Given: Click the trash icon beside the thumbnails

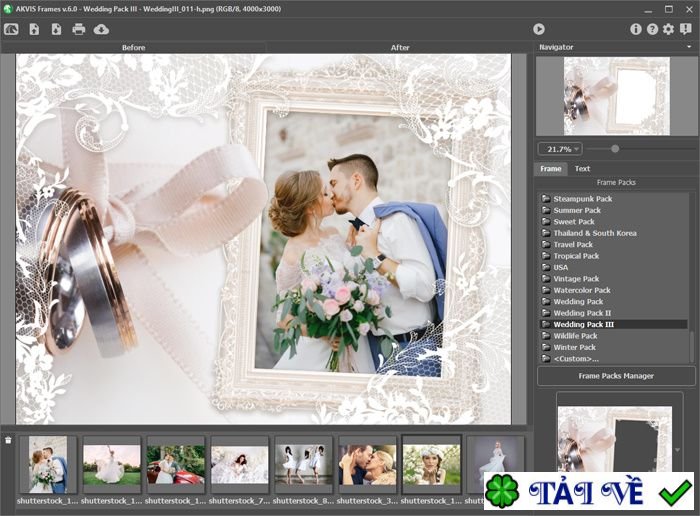Looking at the screenshot, I should coord(8,440).
